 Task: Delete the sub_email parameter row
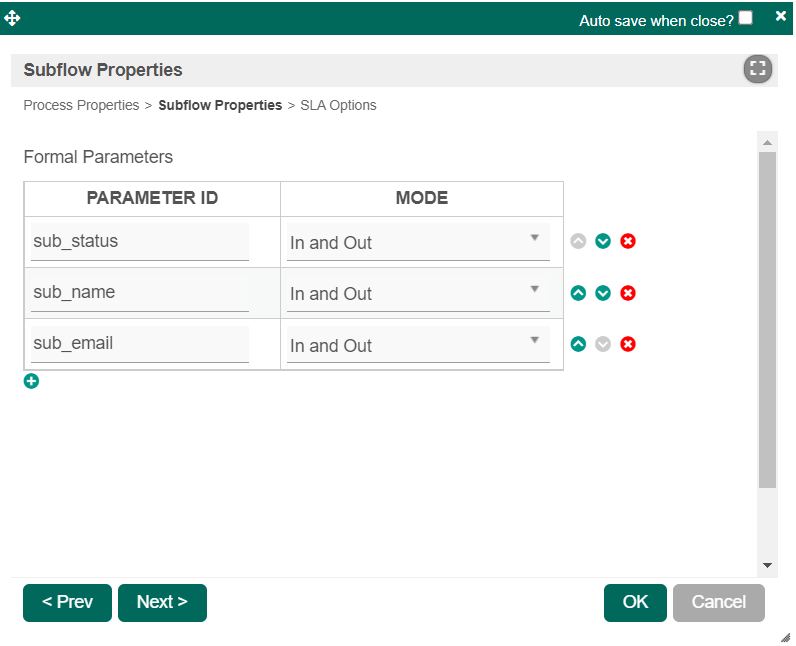pyautogui.click(x=628, y=344)
